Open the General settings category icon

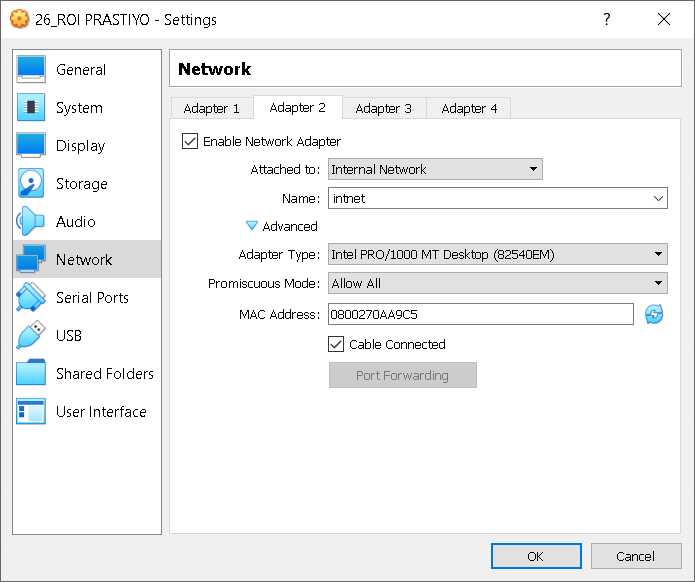[31, 70]
